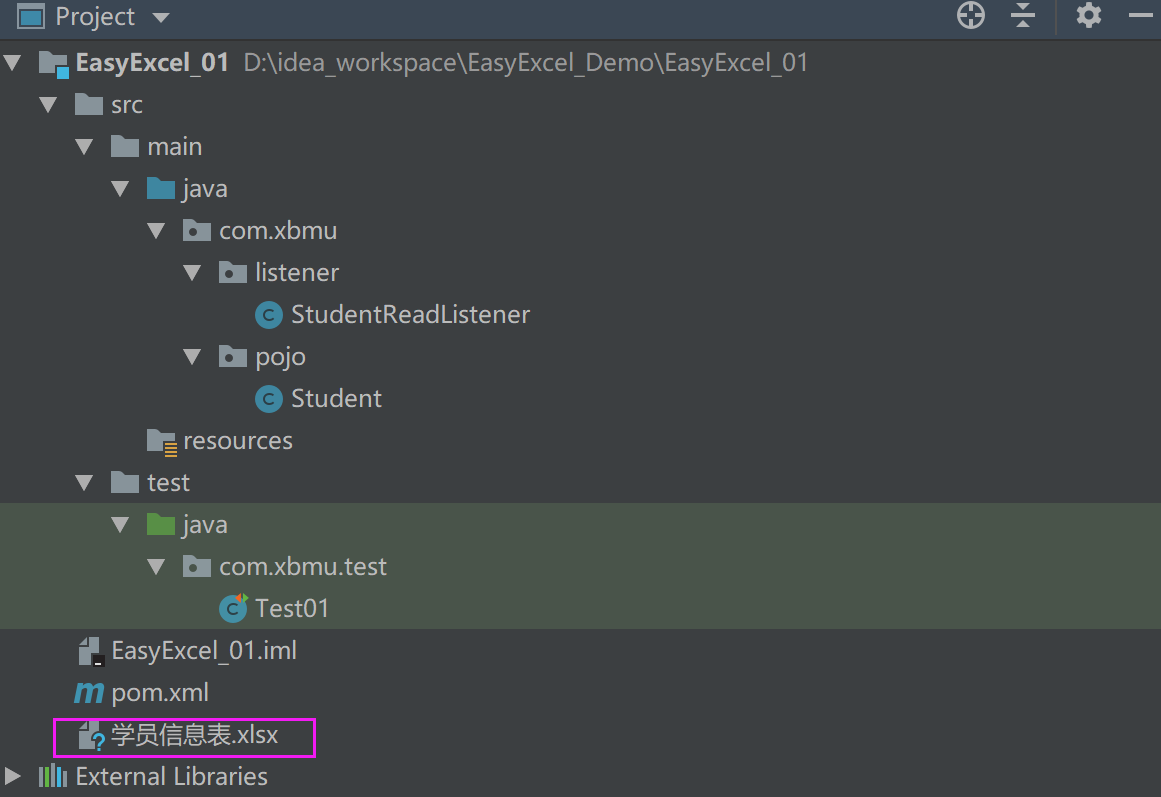Click the Student class icon
Image resolution: width=1161 pixels, height=797 pixels.
(x=269, y=398)
